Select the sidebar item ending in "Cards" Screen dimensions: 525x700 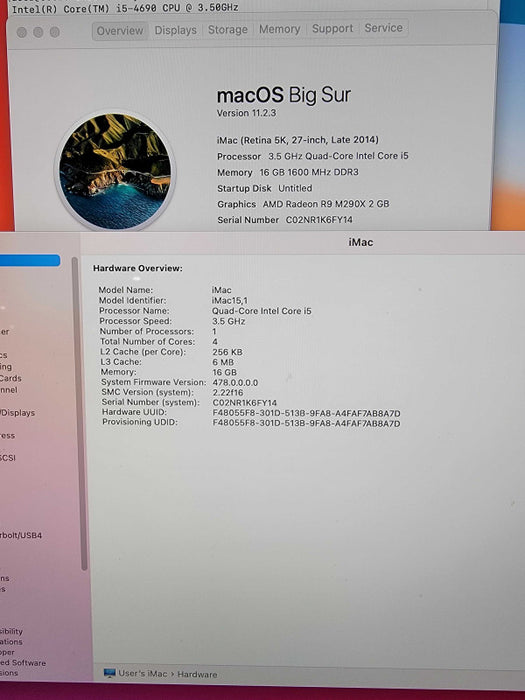coord(11,378)
